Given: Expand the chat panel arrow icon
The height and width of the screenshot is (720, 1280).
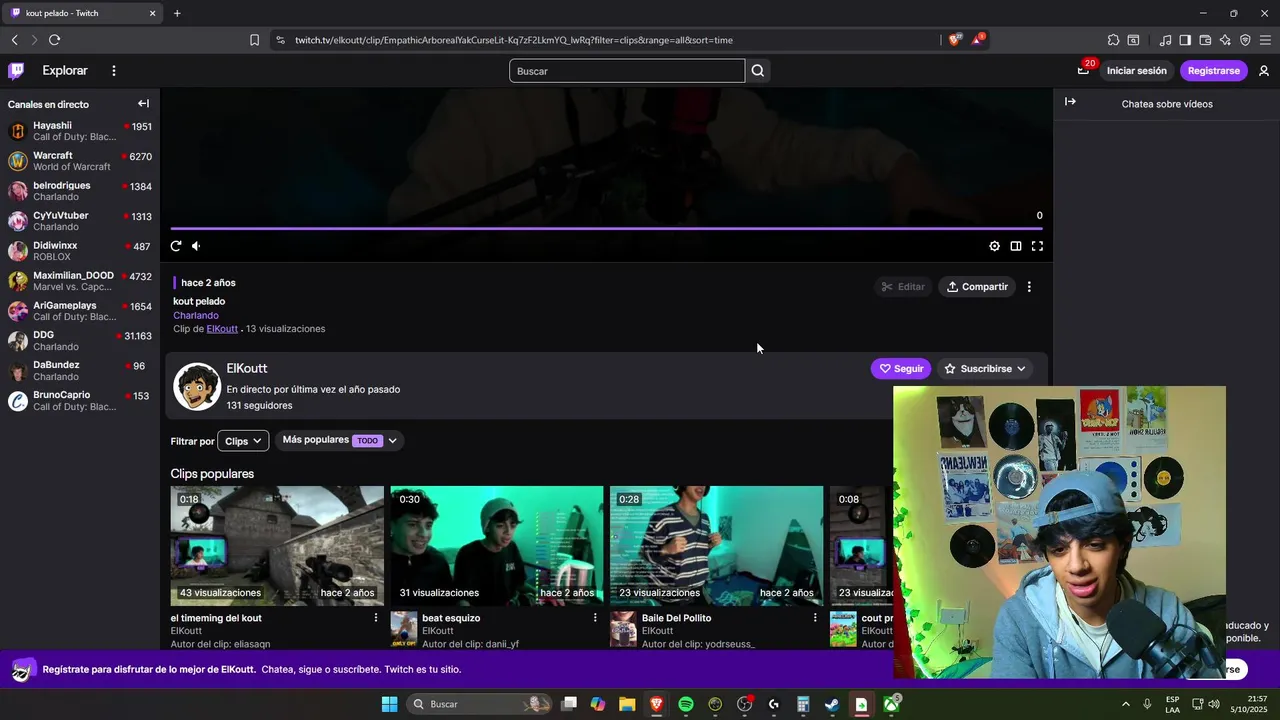Looking at the screenshot, I should pos(1070,102).
